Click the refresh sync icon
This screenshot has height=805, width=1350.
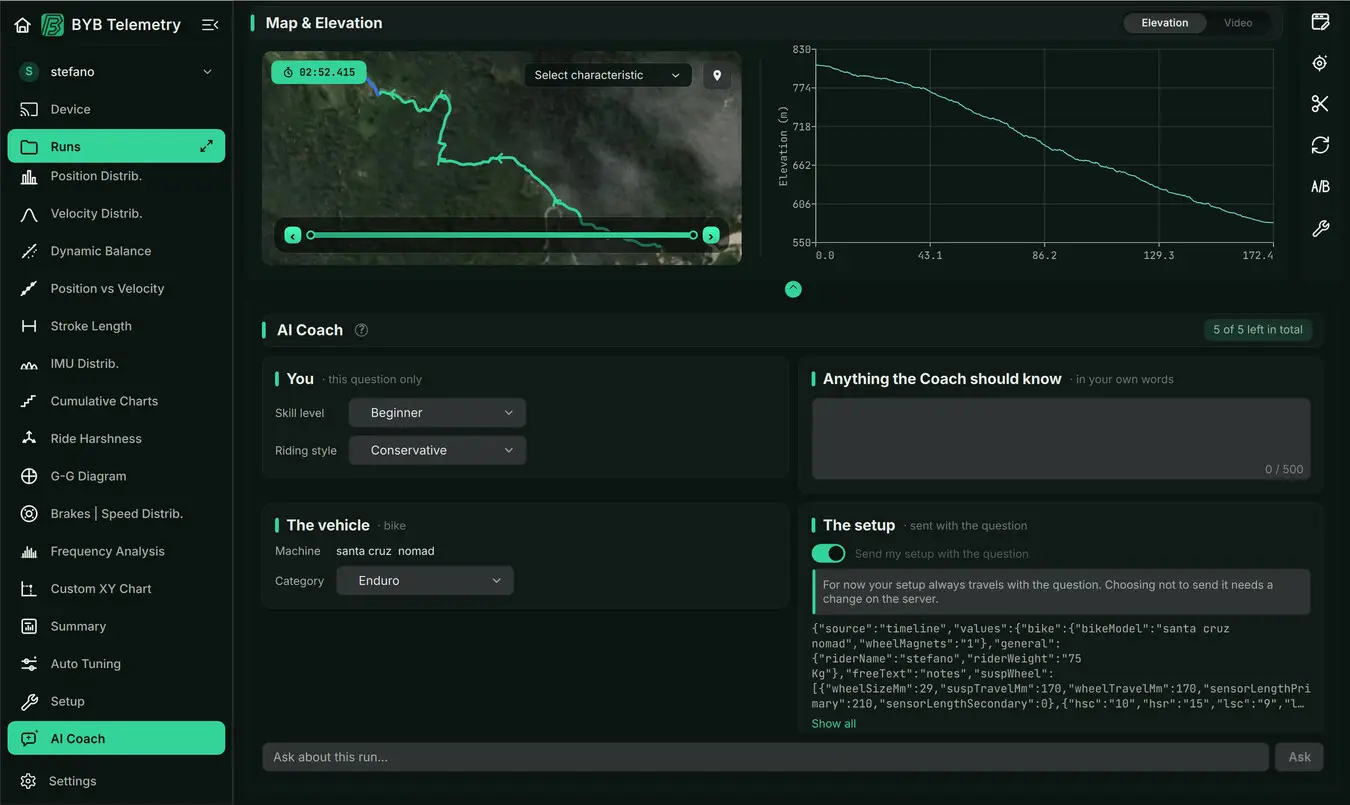[1320, 145]
